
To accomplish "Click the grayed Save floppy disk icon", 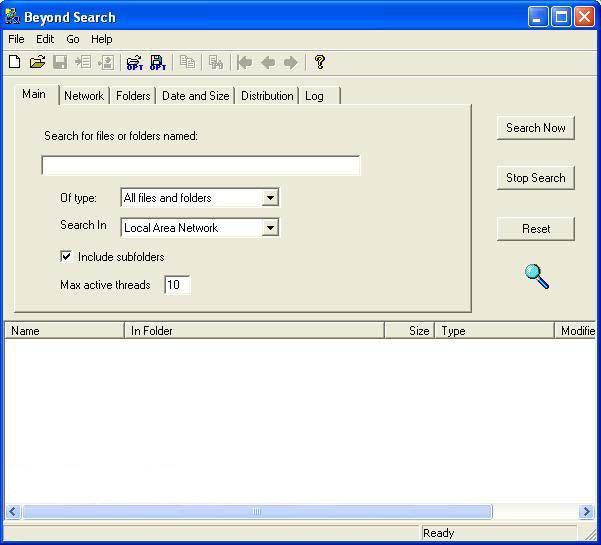I will click(x=60, y=62).
